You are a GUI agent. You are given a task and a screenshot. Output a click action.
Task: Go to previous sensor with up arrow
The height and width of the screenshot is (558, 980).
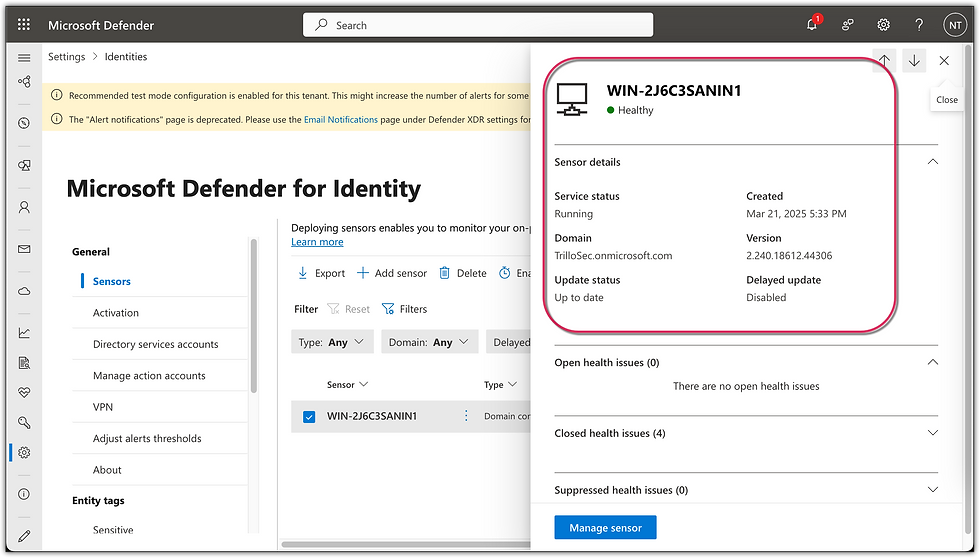pyautogui.click(x=884, y=61)
